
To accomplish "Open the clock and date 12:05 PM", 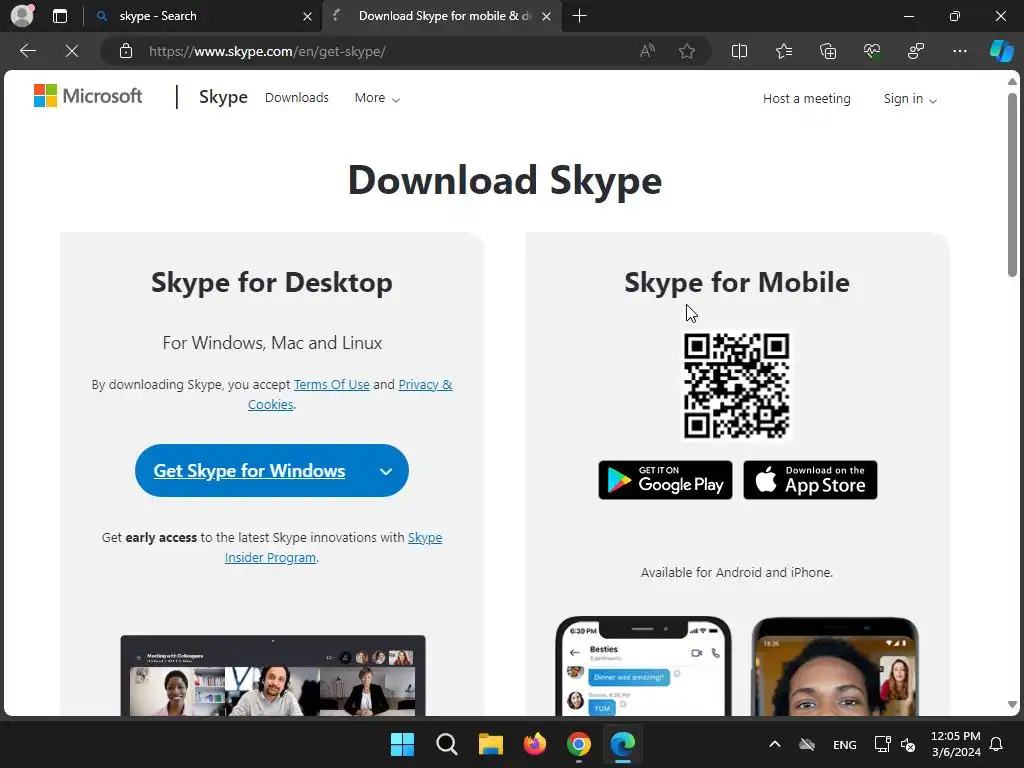I will 955,744.
